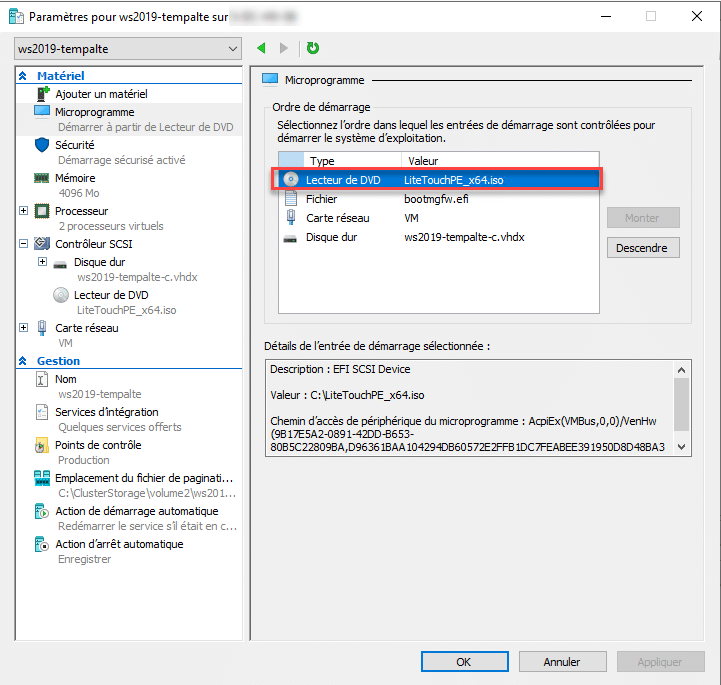This screenshot has height=685, width=721.
Task: Click the green refresh icon in toolbar
Action: pos(313,48)
